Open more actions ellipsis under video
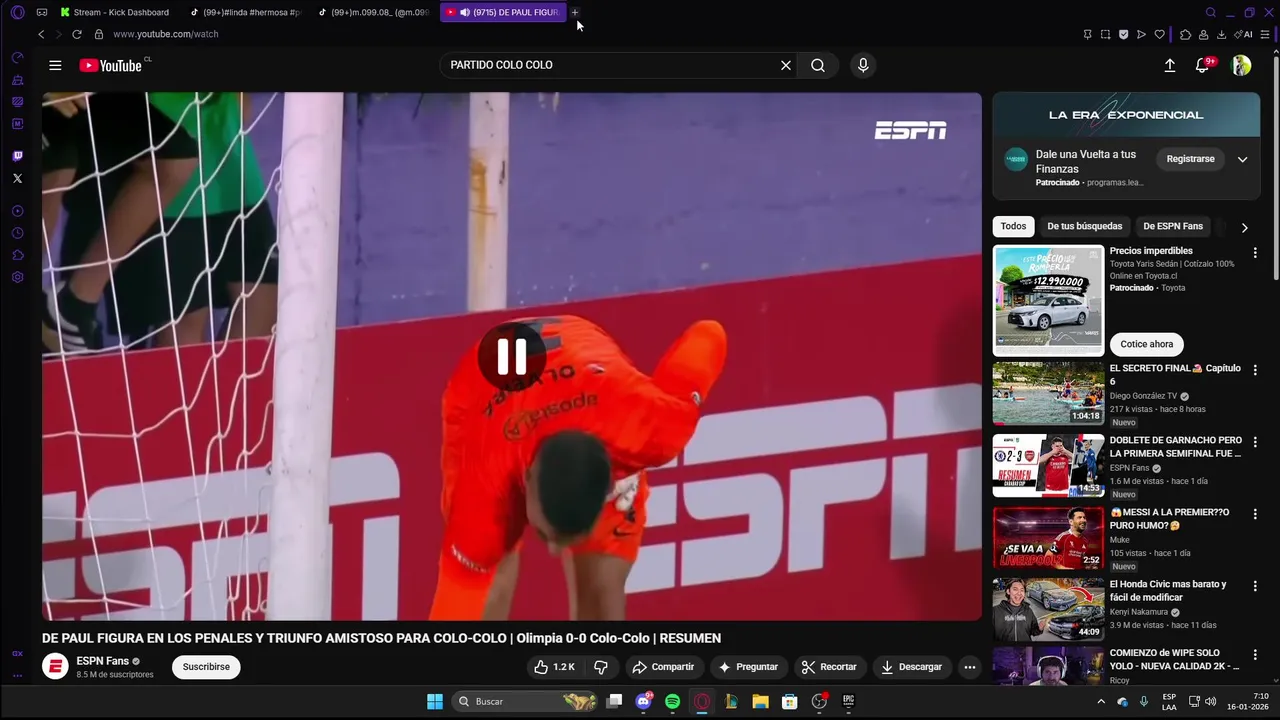The width and height of the screenshot is (1280, 720). pyautogui.click(x=969, y=667)
